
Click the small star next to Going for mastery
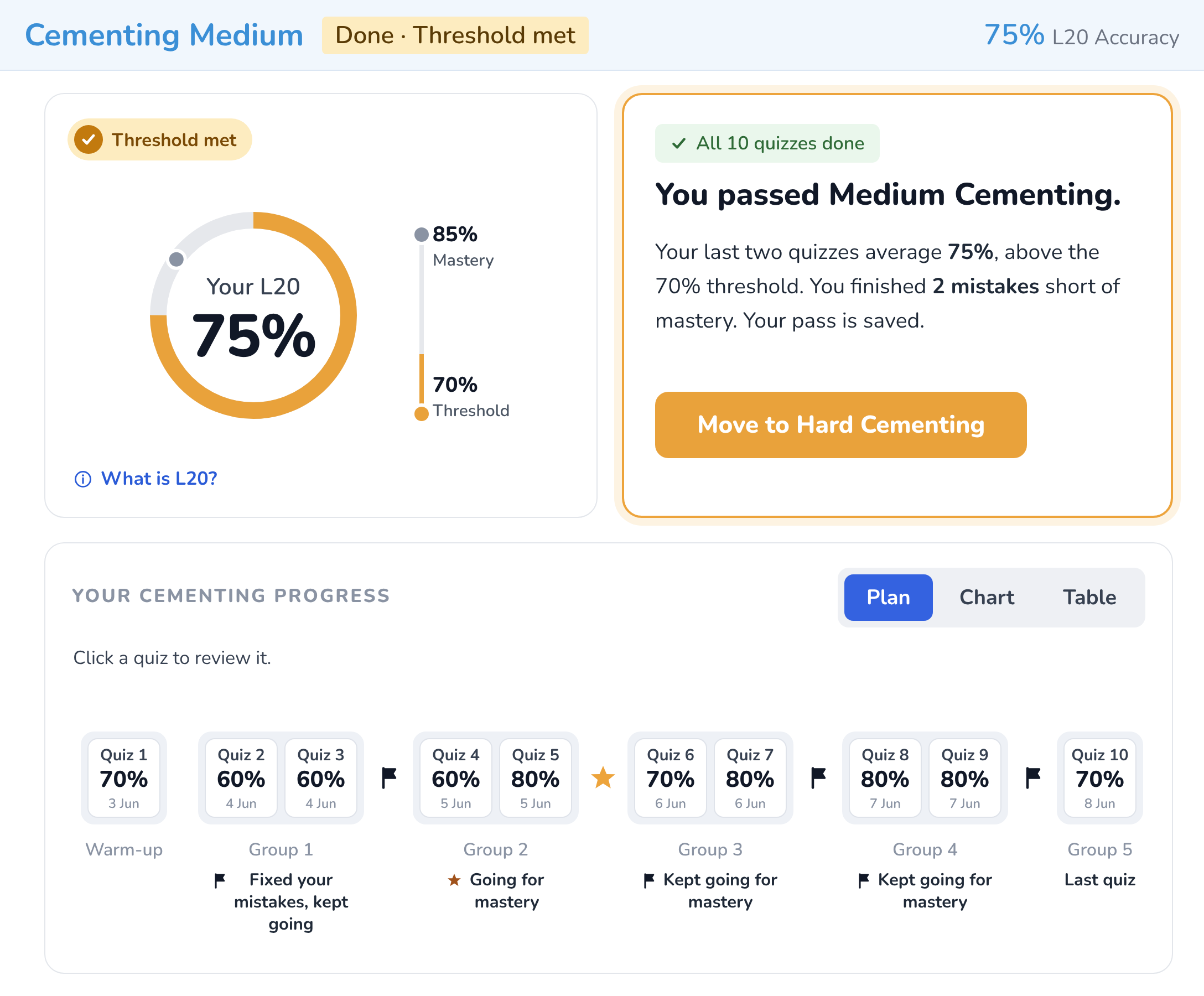click(x=454, y=880)
